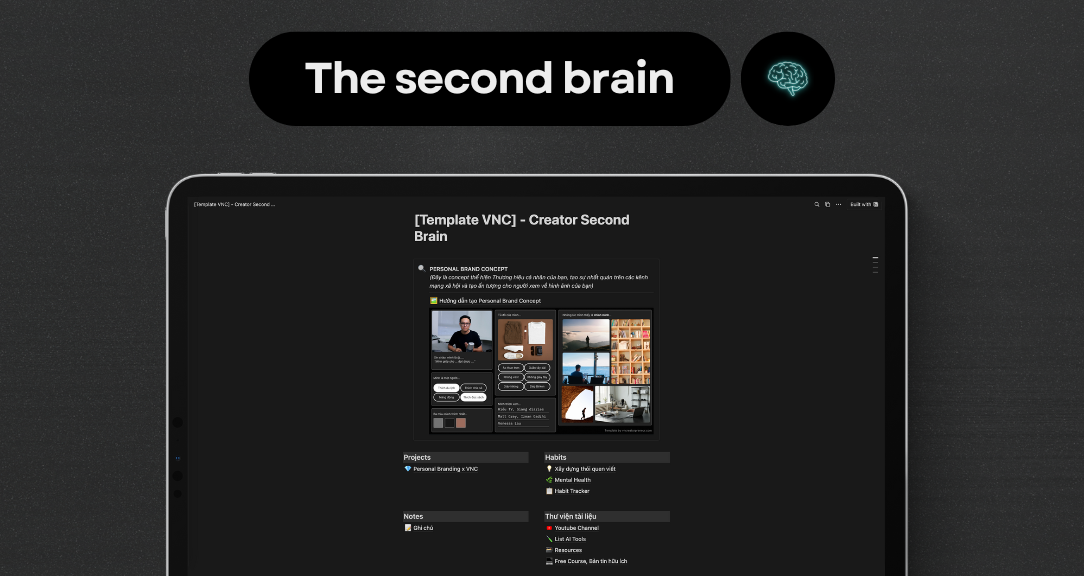Open Xây dựng thói quen viết page
This screenshot has width=1084, height=576.
(585, 469)
